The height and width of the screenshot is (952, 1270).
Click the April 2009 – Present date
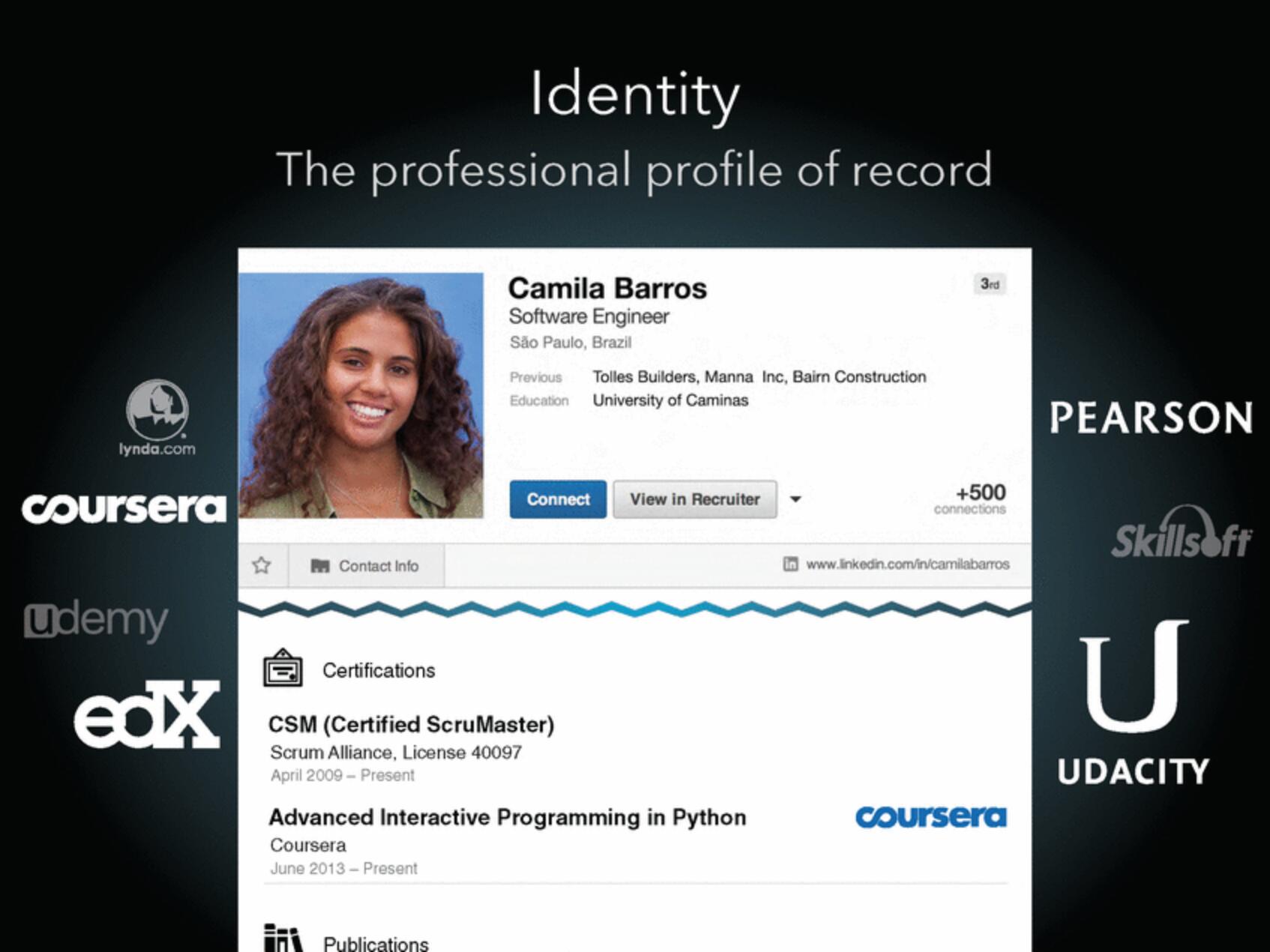[x=342, y=776]
